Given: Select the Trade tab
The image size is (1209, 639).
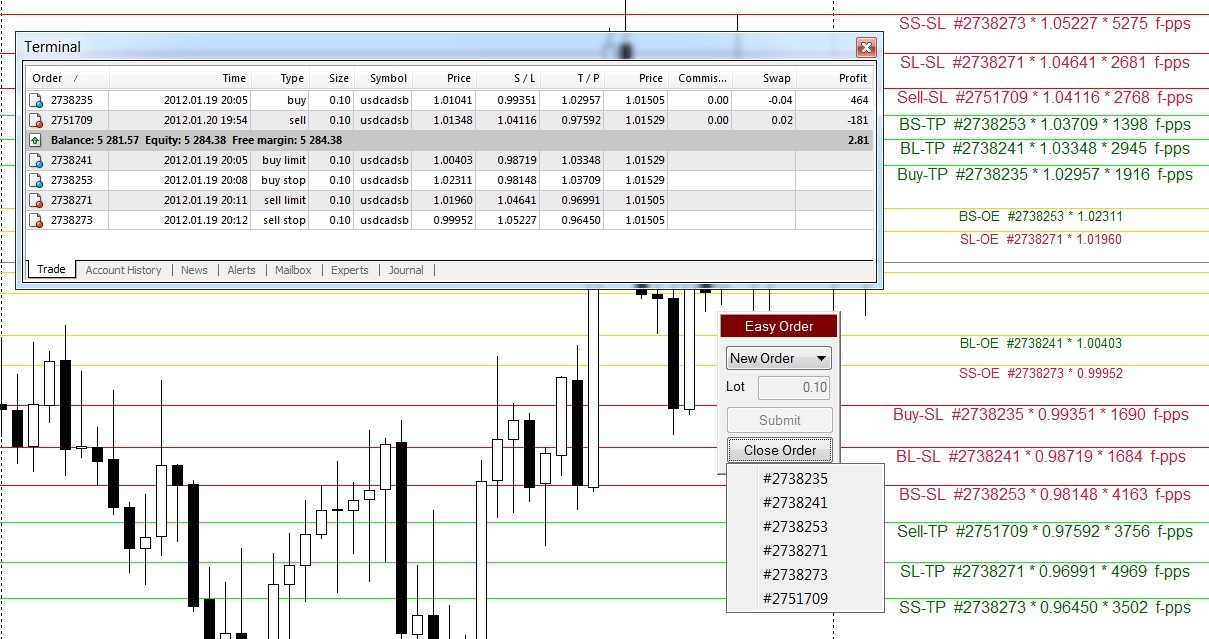Looking at the screenshot, I should click(x=50, y=269).
